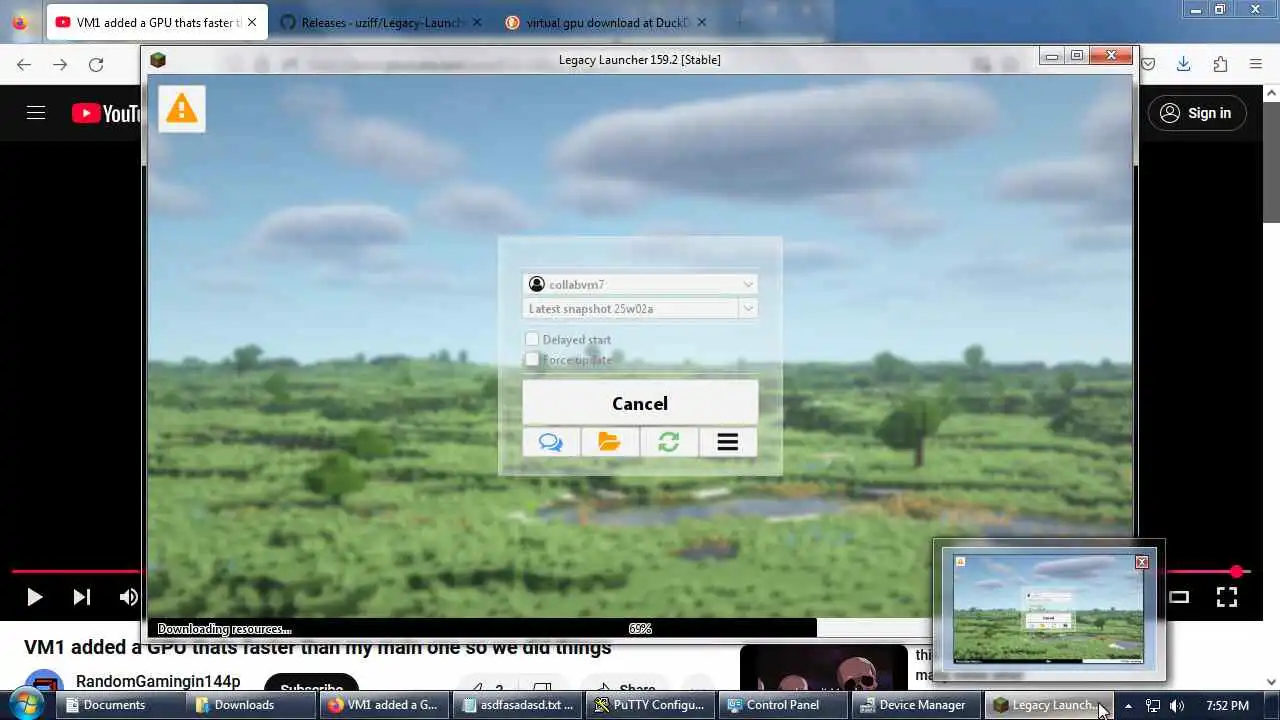This screenshot has height=720, width=1280.
Task: Subscribe to the YouTube channel
Action: click(311, 684)
